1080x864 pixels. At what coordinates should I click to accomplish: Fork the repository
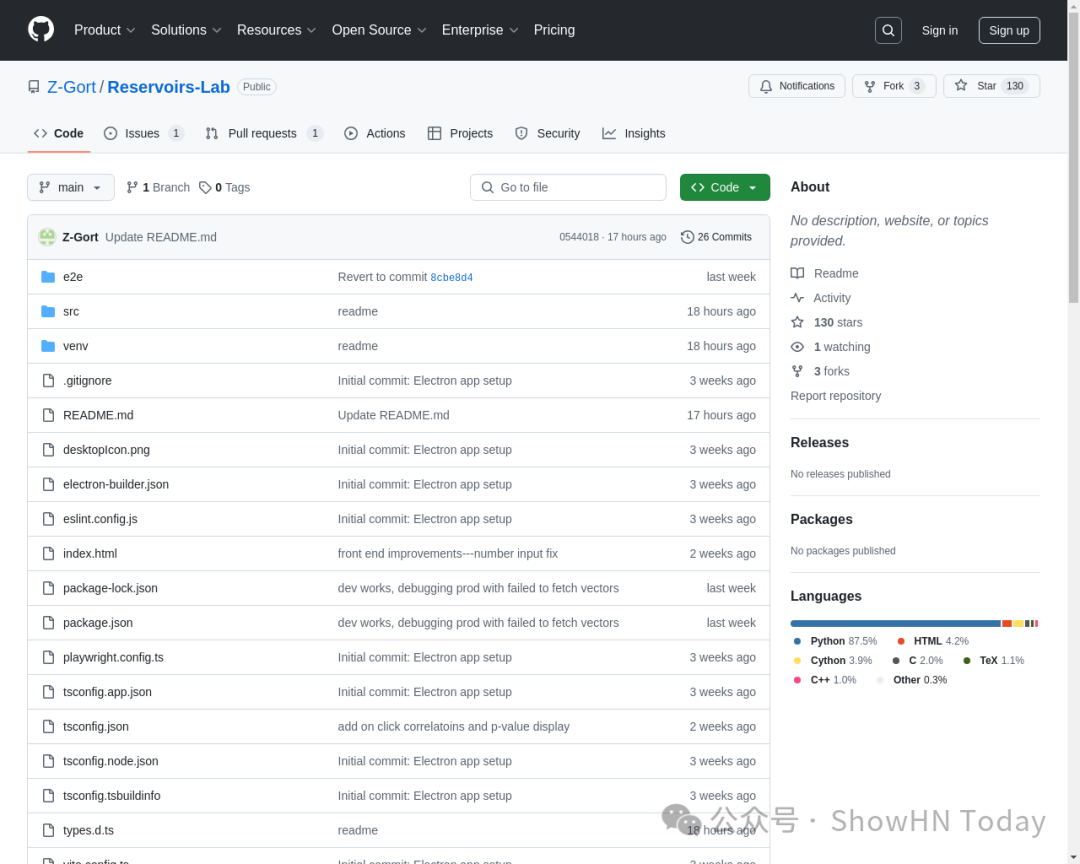[x=894, y=86]
